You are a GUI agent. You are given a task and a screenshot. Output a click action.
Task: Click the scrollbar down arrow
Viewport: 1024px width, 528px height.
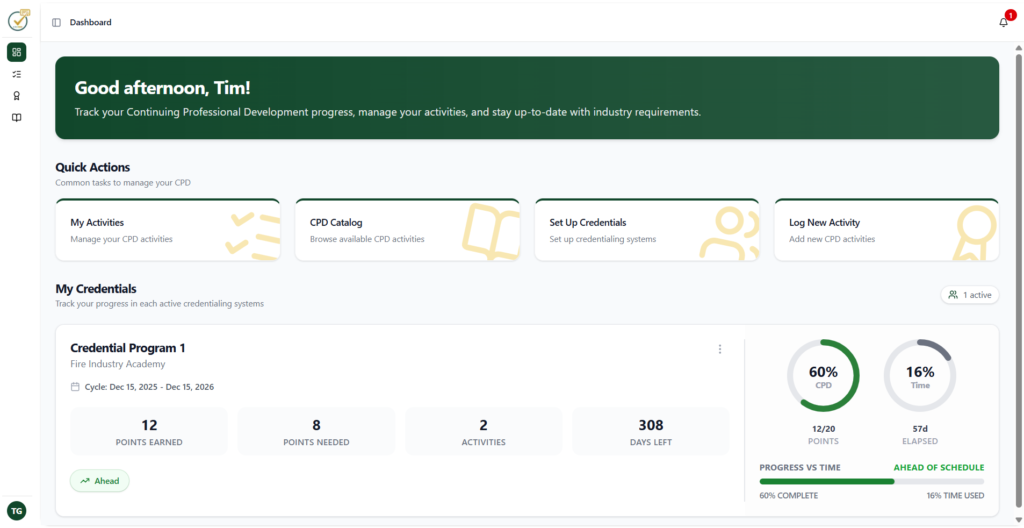(1018, 520)
